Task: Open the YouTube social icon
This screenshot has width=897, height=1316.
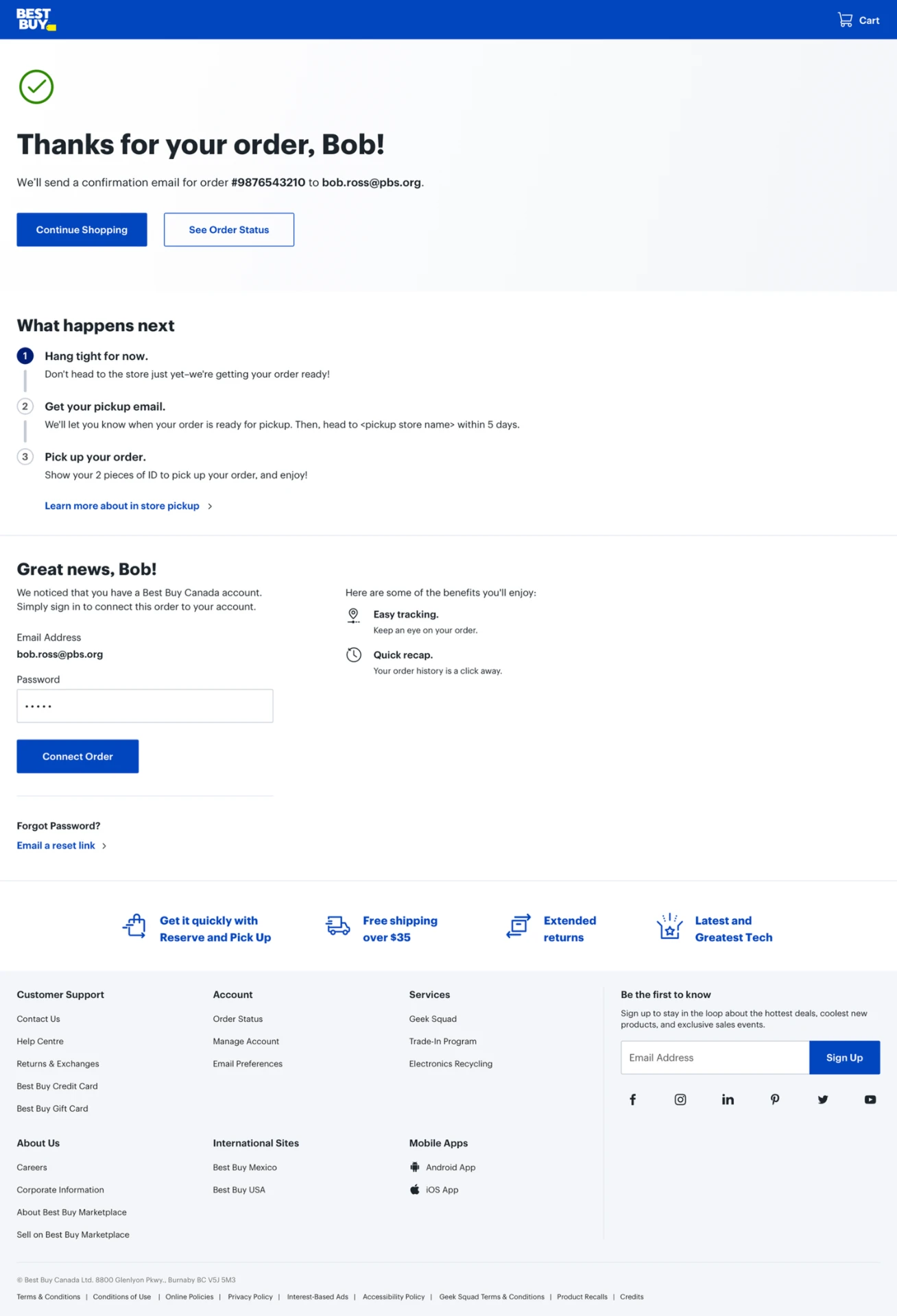Action: pyautogui.click(x=870, y=1099)
